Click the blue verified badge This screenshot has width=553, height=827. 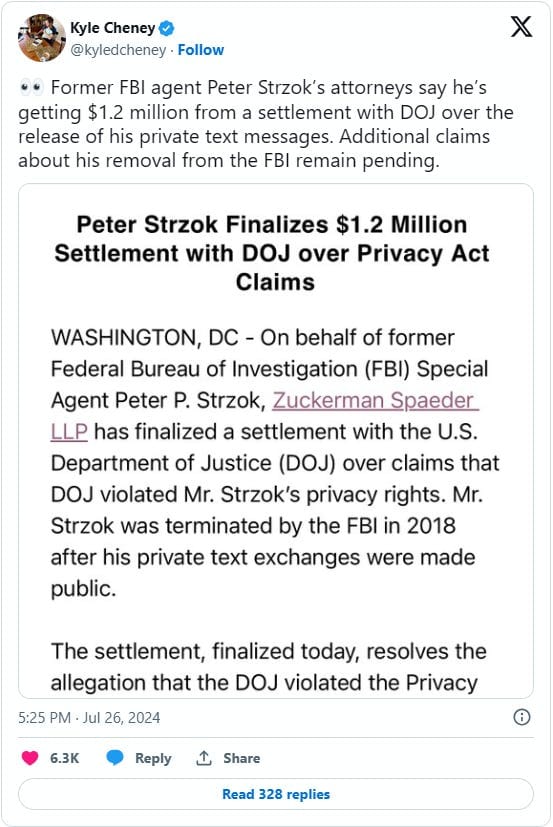[x=167, y=28]
